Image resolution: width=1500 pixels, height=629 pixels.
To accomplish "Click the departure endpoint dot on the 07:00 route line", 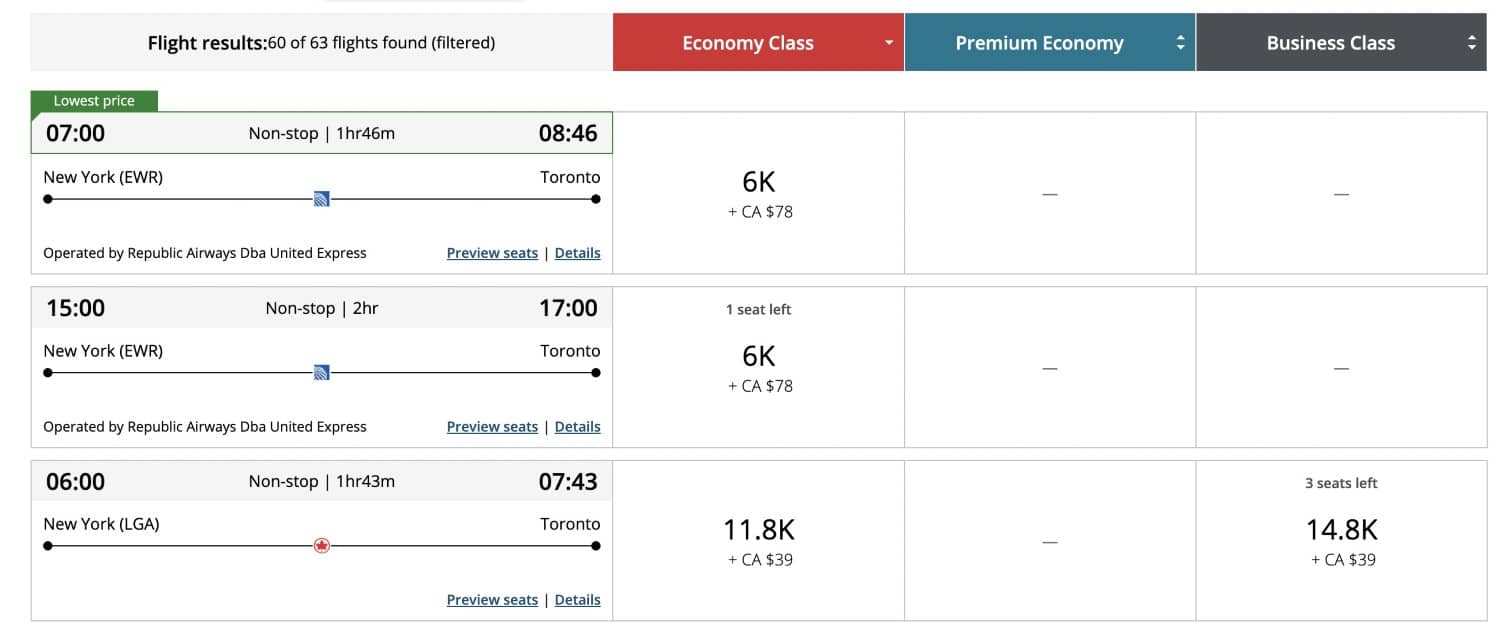I will pos(47,198).
